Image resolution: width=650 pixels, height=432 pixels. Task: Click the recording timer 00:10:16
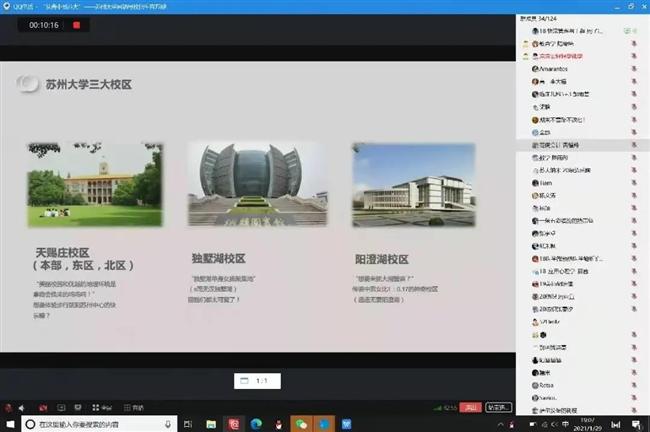pos(42,25)
